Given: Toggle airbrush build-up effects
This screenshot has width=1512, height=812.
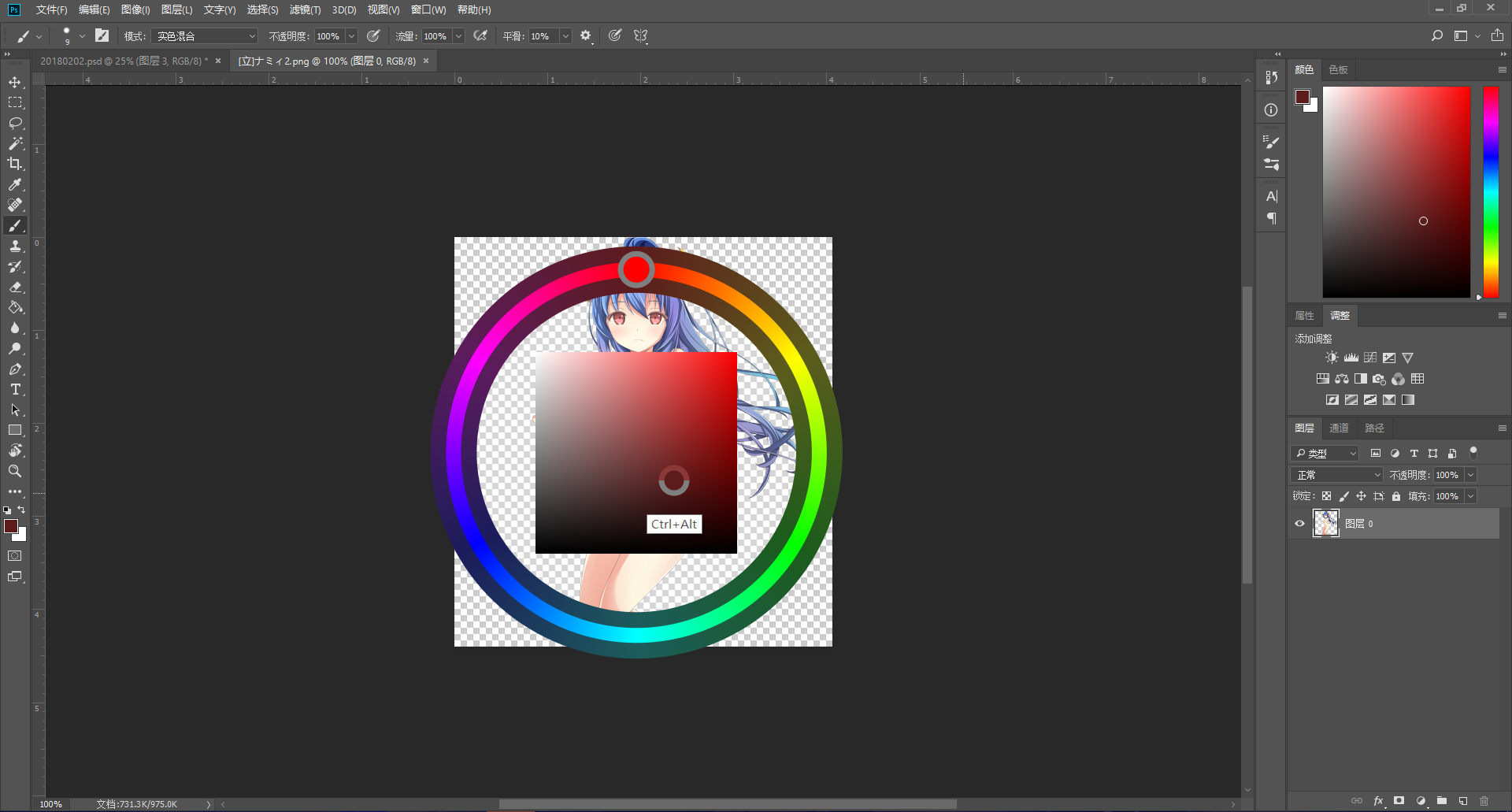Looking at the screenshot, I should click(480, 36).
